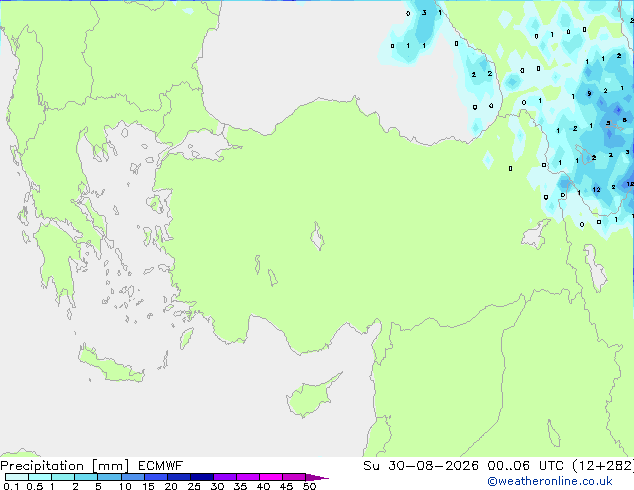Select the 25–30 mm legend color swatch
This screenshot has width=634, height=490.
click(x=201, y=477)
